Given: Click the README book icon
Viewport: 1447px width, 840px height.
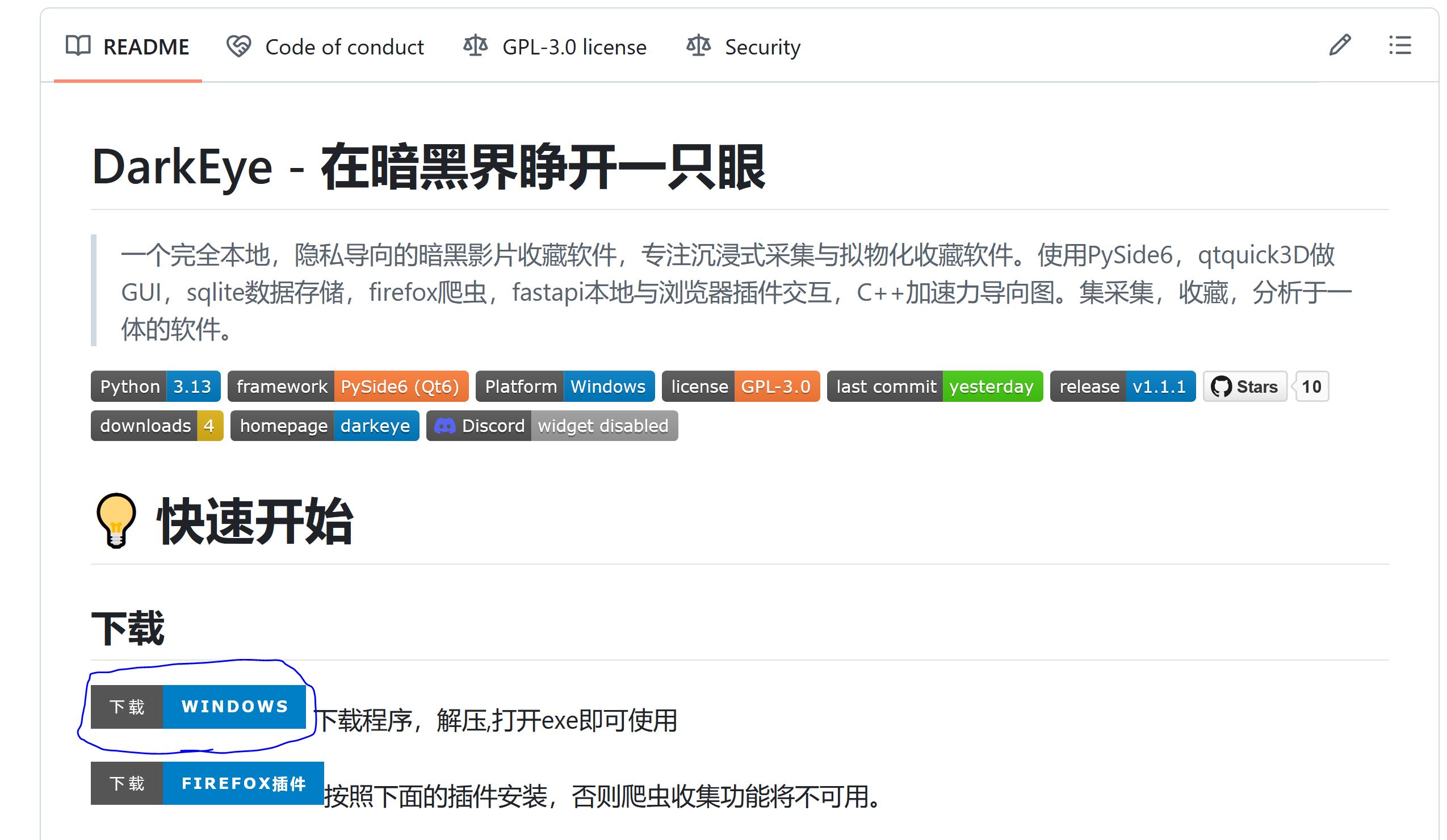Looking at the screenshot, I should coord(78,46).
